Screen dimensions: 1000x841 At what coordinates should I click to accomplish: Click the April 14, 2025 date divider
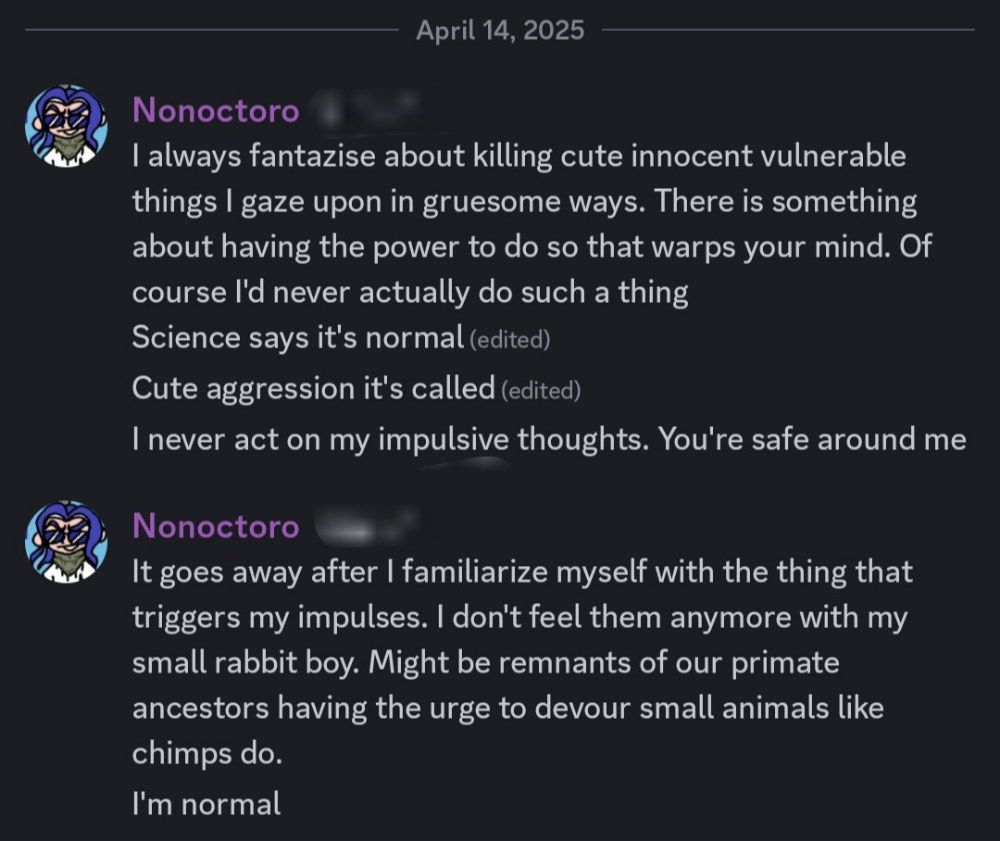pyautogui.click(x=500, y=30)
